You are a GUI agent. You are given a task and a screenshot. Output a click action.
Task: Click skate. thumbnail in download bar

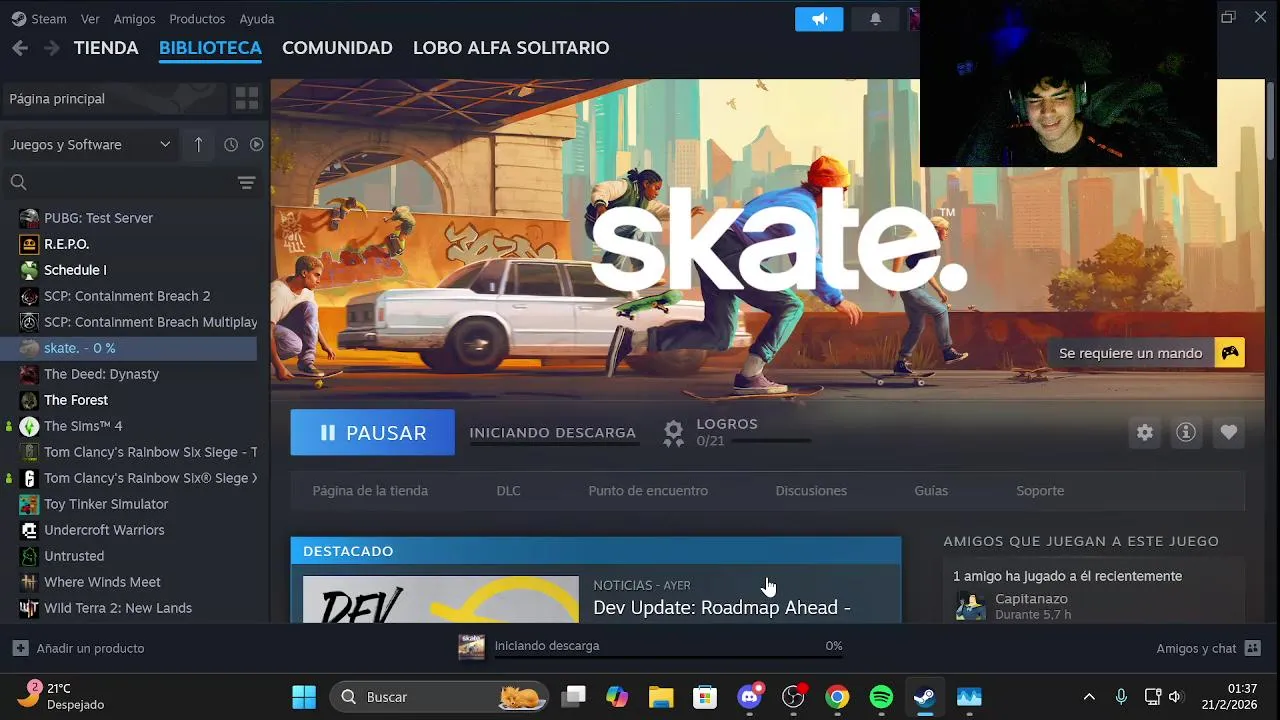tap(471, 647)
